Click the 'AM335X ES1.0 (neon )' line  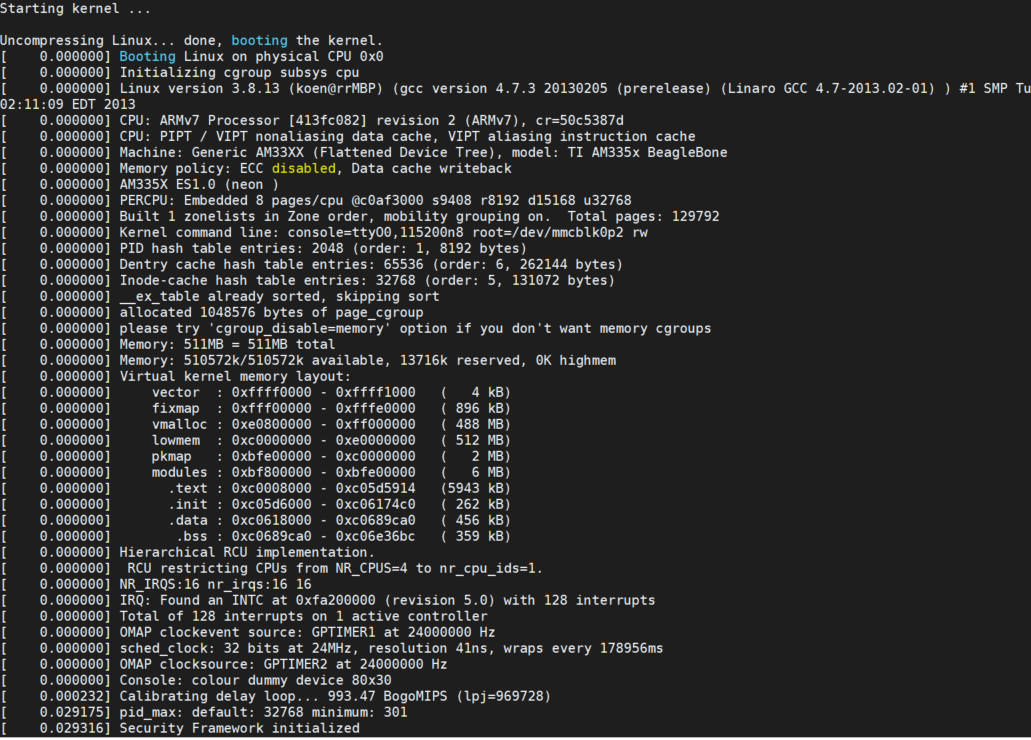[x=199, y=185]
